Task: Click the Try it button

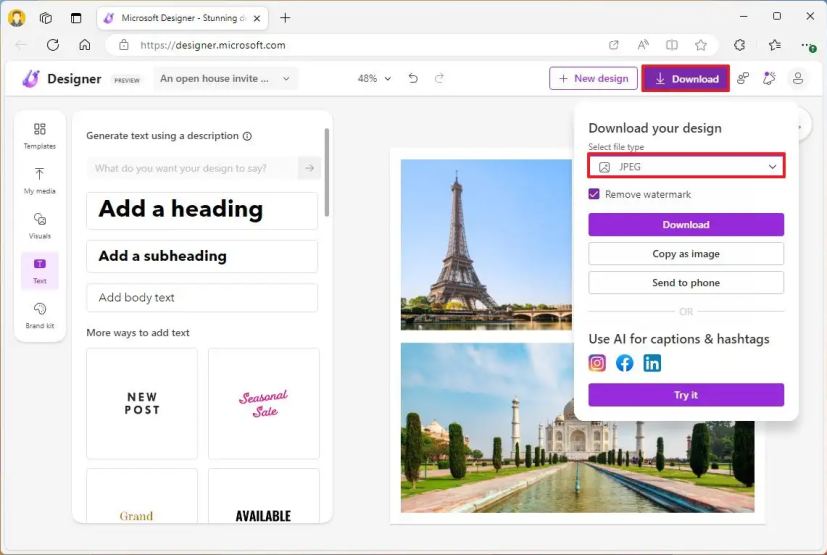Action: (686, 395)
